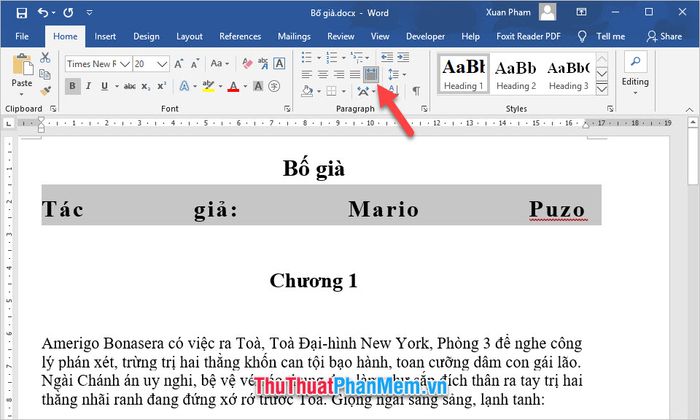This screenshot has width=700, height=420.
Task: Click the Phonetic Guide icon
Action: 263,63
